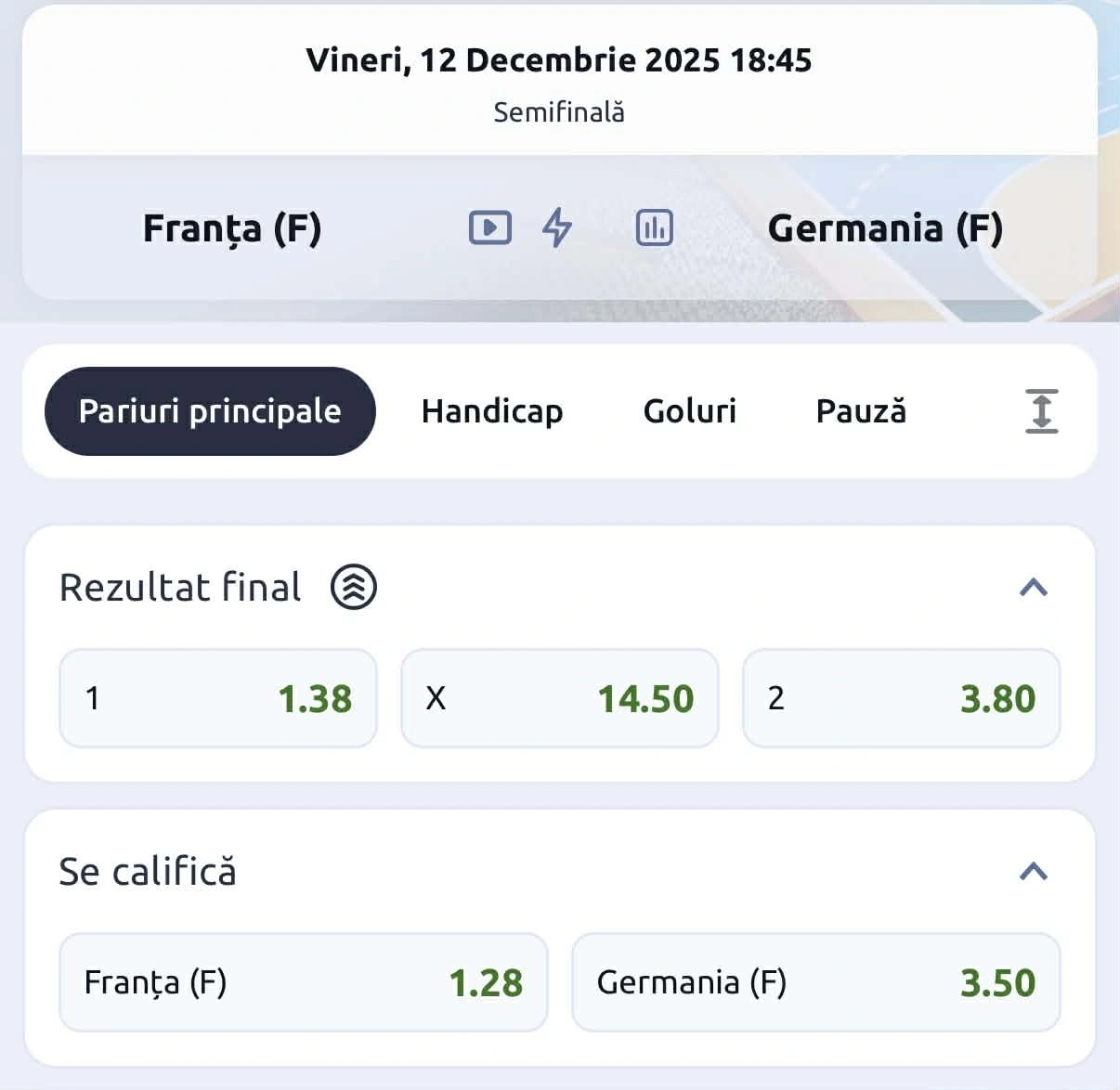This screenshot has height=1090, width=1120.
Task: Toggle the draw bet at 14.50
Action: (559, 698)
